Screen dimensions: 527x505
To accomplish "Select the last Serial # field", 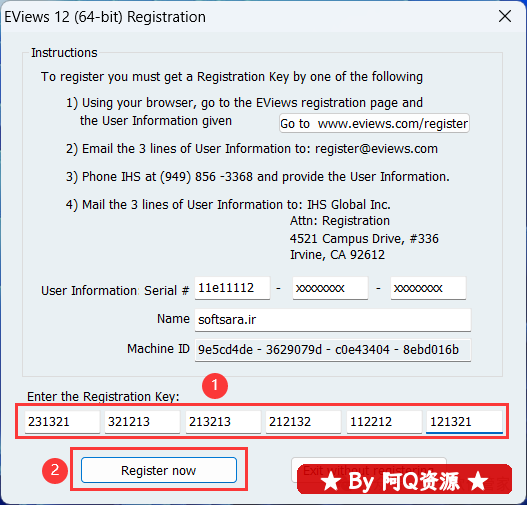I will (428, 288).
